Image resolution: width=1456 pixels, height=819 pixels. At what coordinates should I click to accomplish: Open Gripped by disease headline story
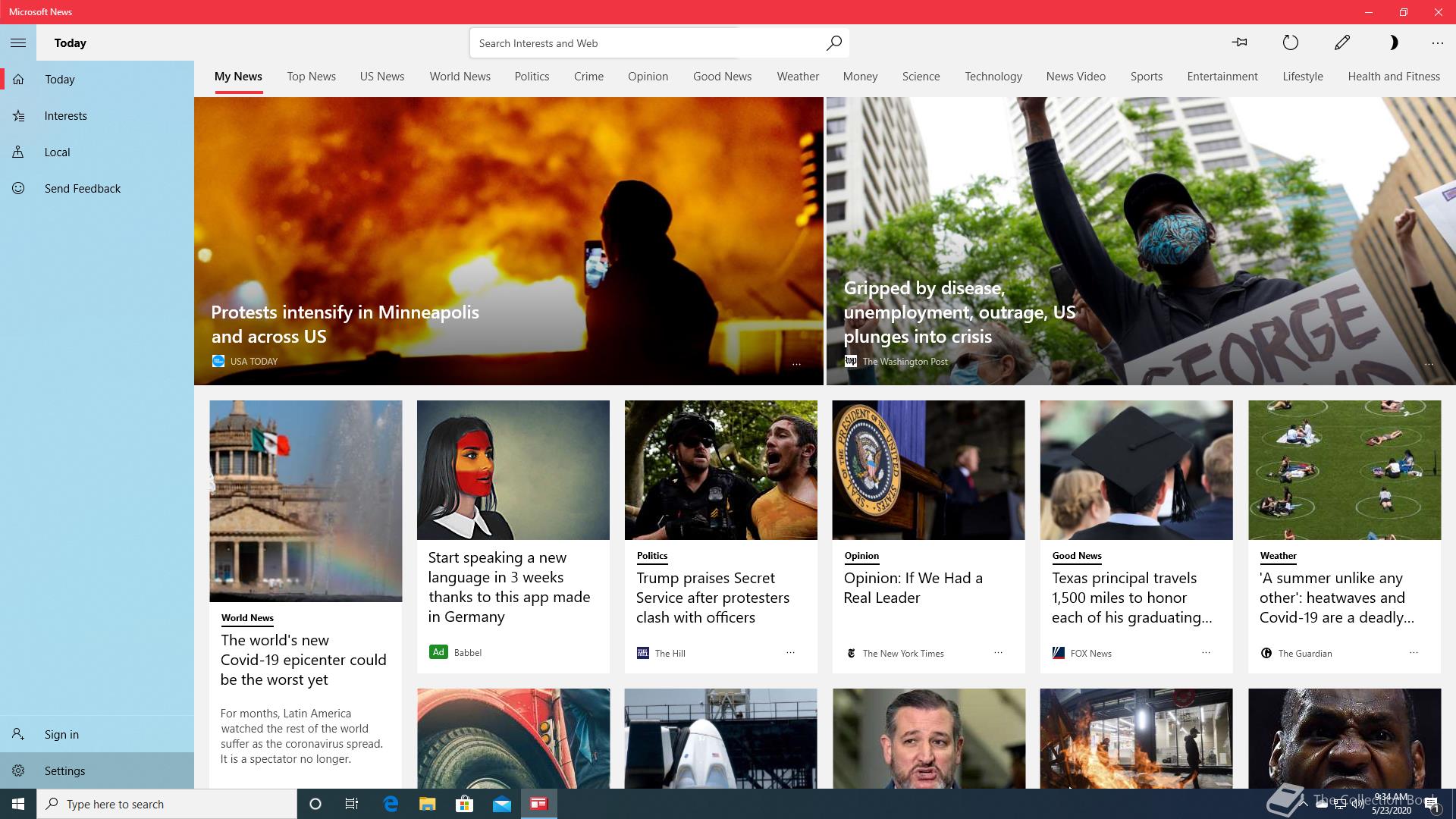pyautogui.click(x=959, y=312)
